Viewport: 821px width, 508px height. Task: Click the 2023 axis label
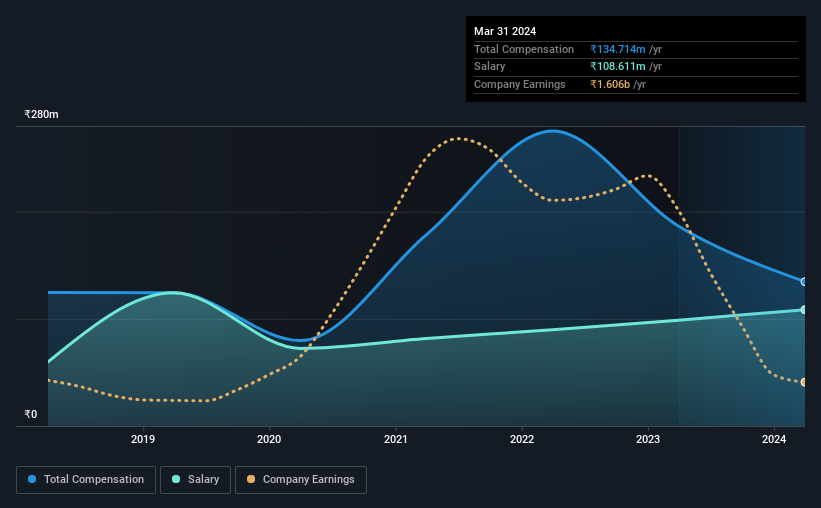648,439
